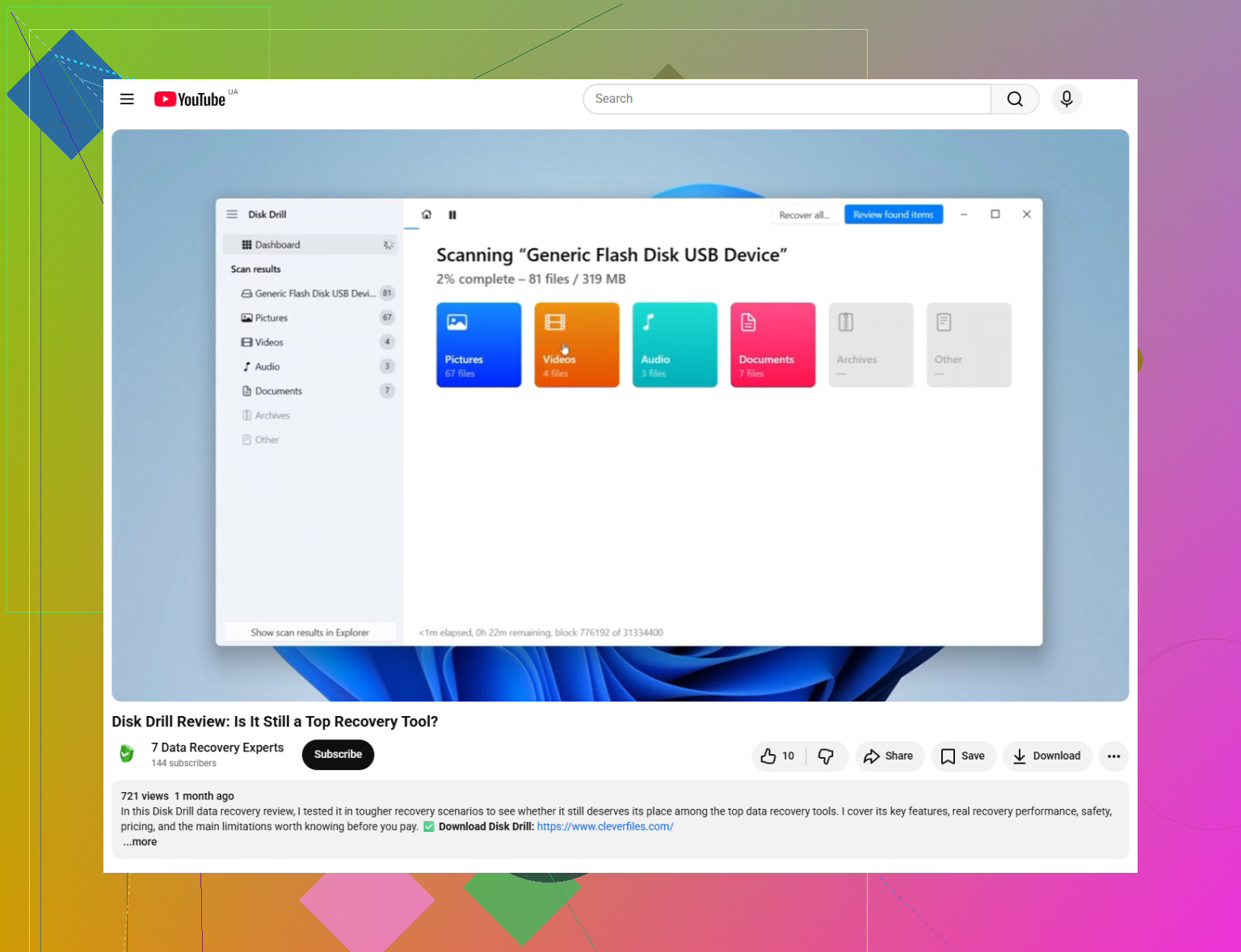Click the orange Videos category tile

577,345
